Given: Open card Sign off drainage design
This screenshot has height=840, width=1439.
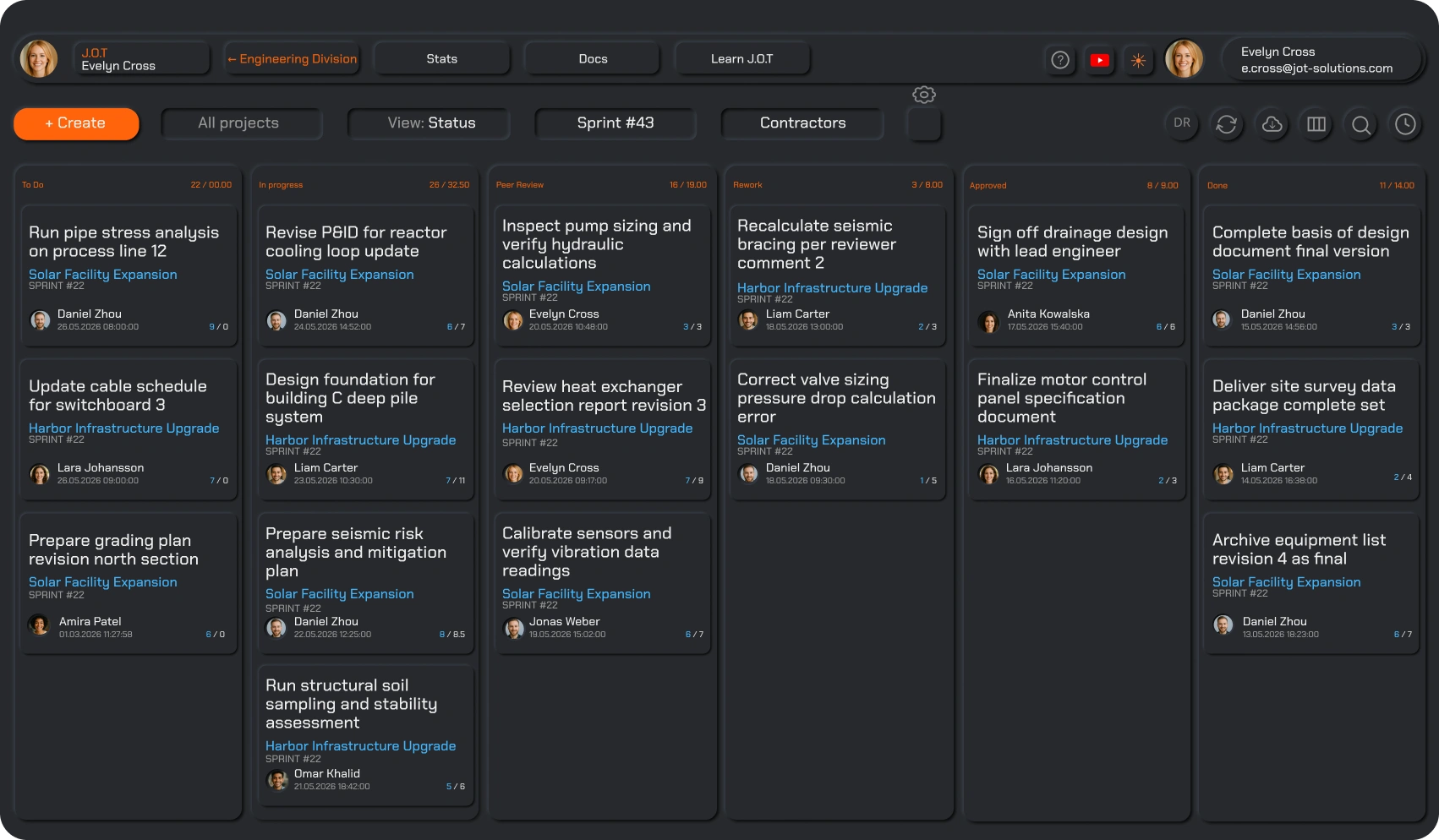Looking at the screenshot, I should (1075, 275).
